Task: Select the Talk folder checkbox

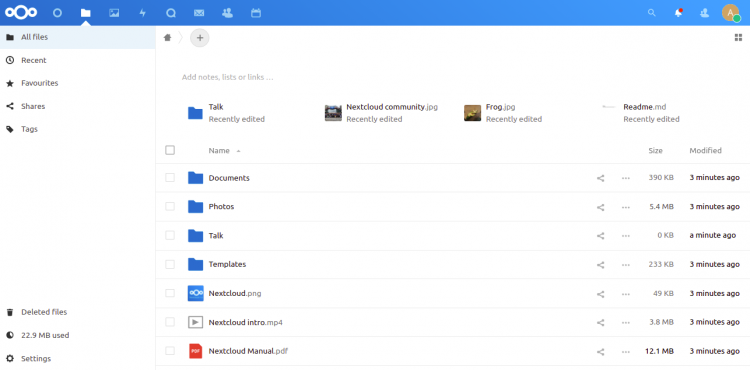Action: pyautogui.click(x=170, y=235)
